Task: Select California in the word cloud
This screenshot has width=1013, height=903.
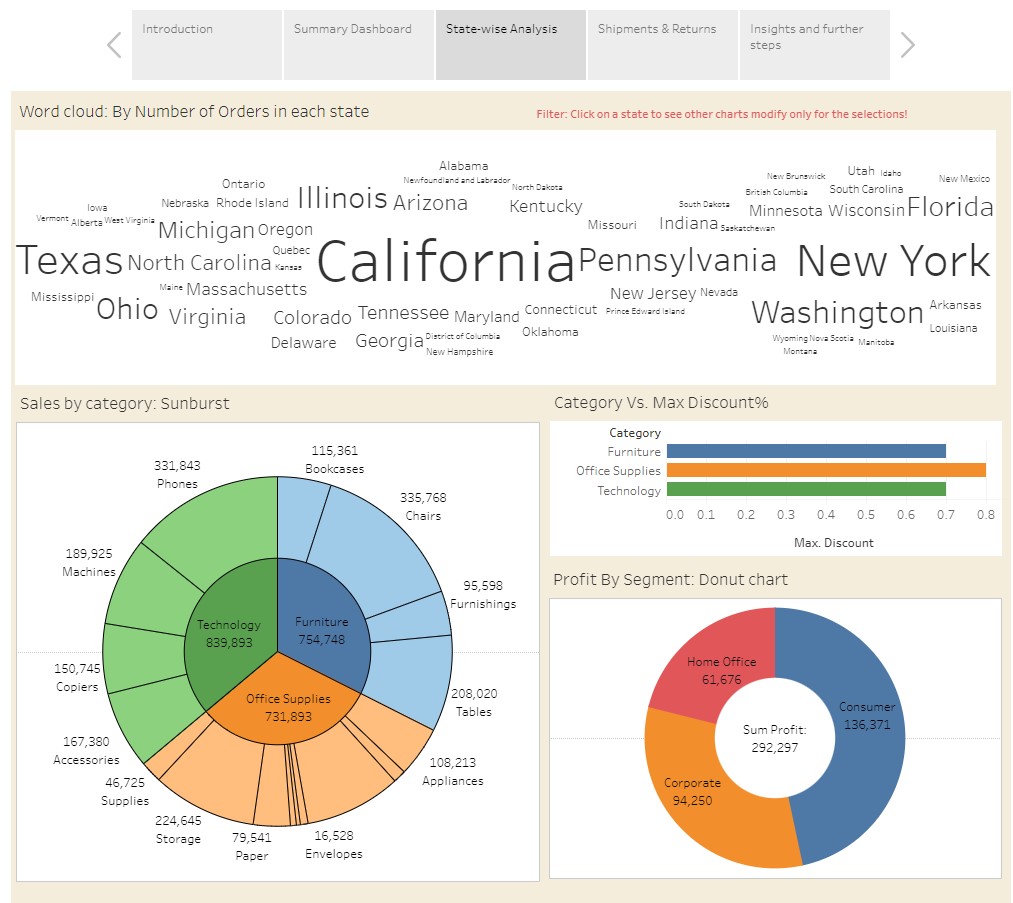Action: (x=446, y=262)
